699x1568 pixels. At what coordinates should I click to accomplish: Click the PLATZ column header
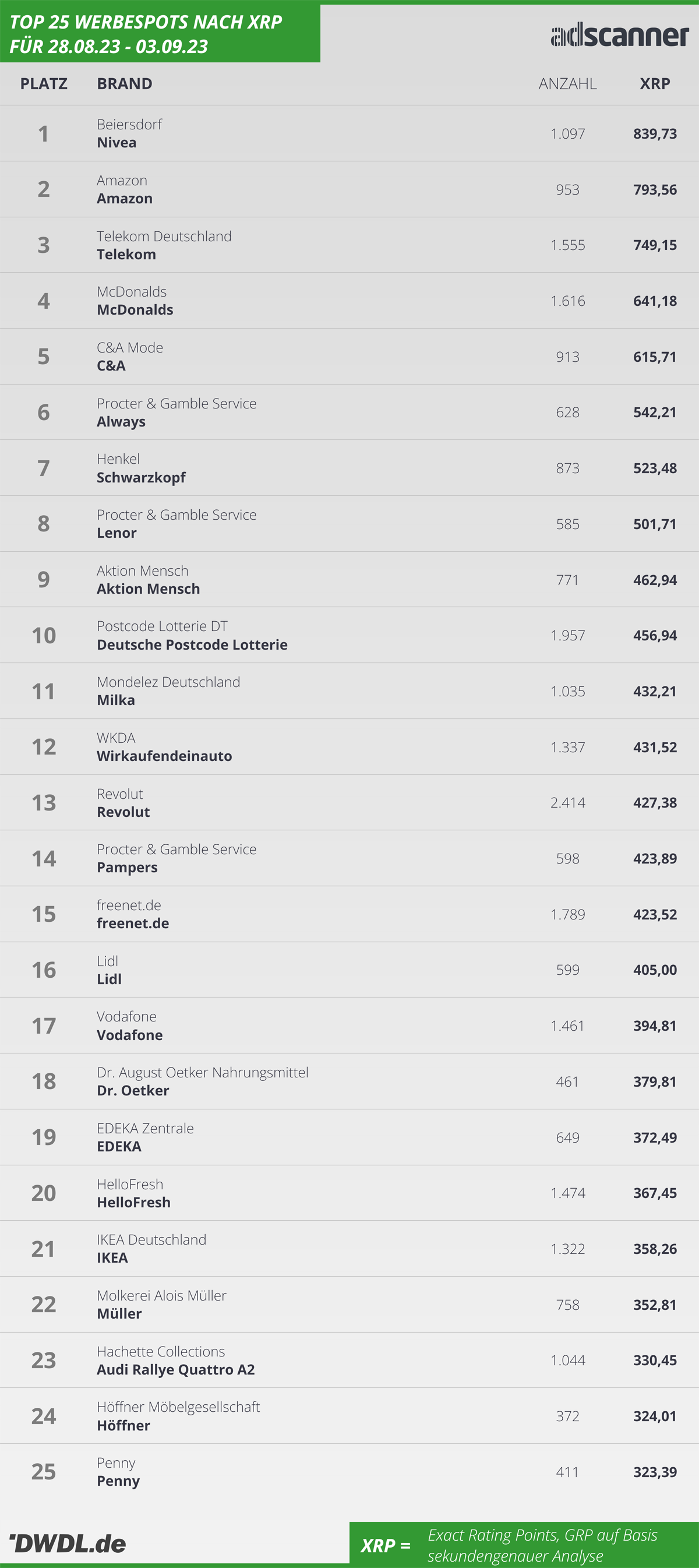click(44, 83)
